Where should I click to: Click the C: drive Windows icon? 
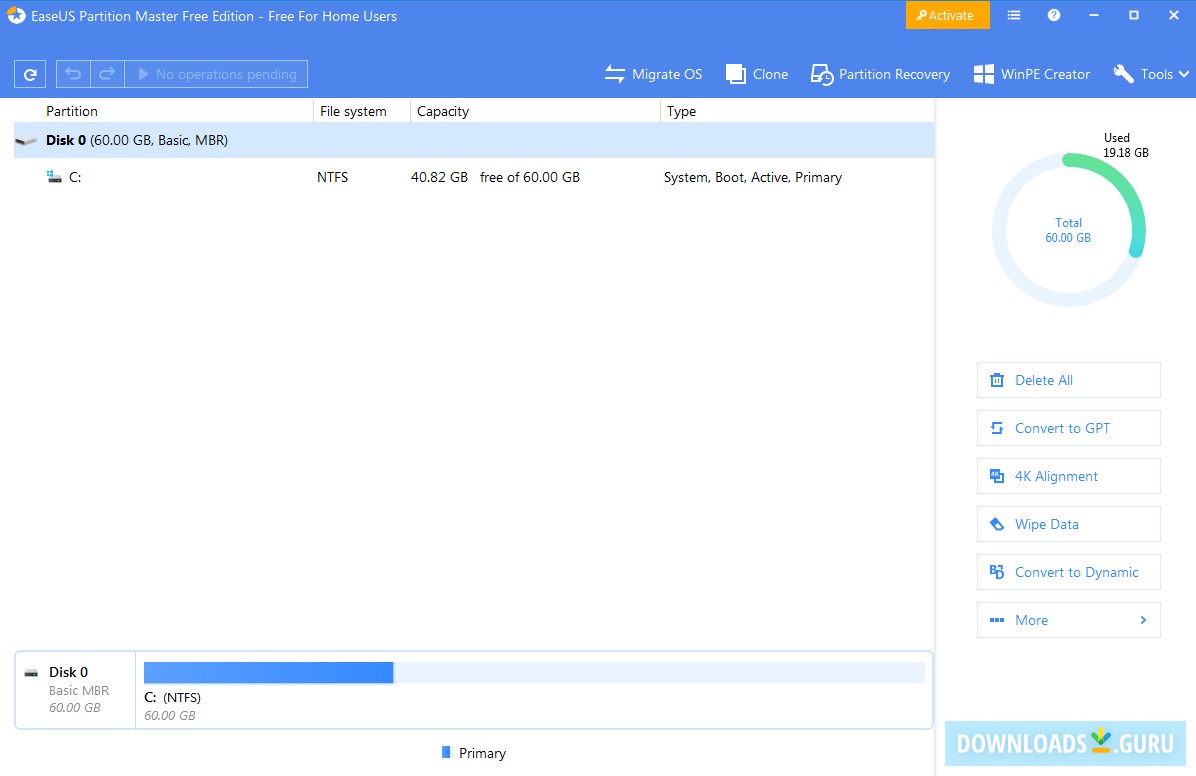click(x=54, y=177)
